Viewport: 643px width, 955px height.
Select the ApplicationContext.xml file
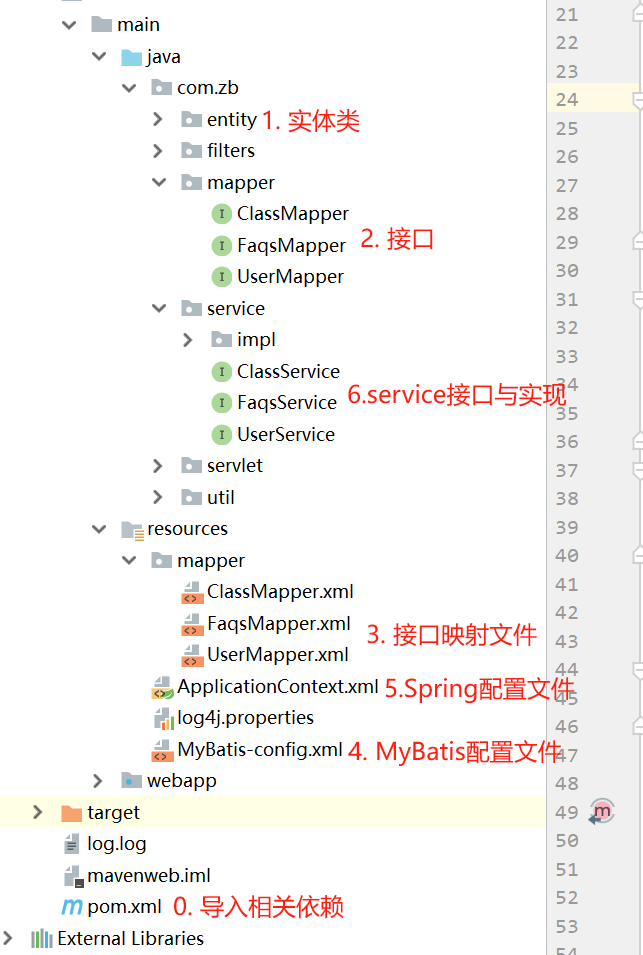click(x=278, y=686)
